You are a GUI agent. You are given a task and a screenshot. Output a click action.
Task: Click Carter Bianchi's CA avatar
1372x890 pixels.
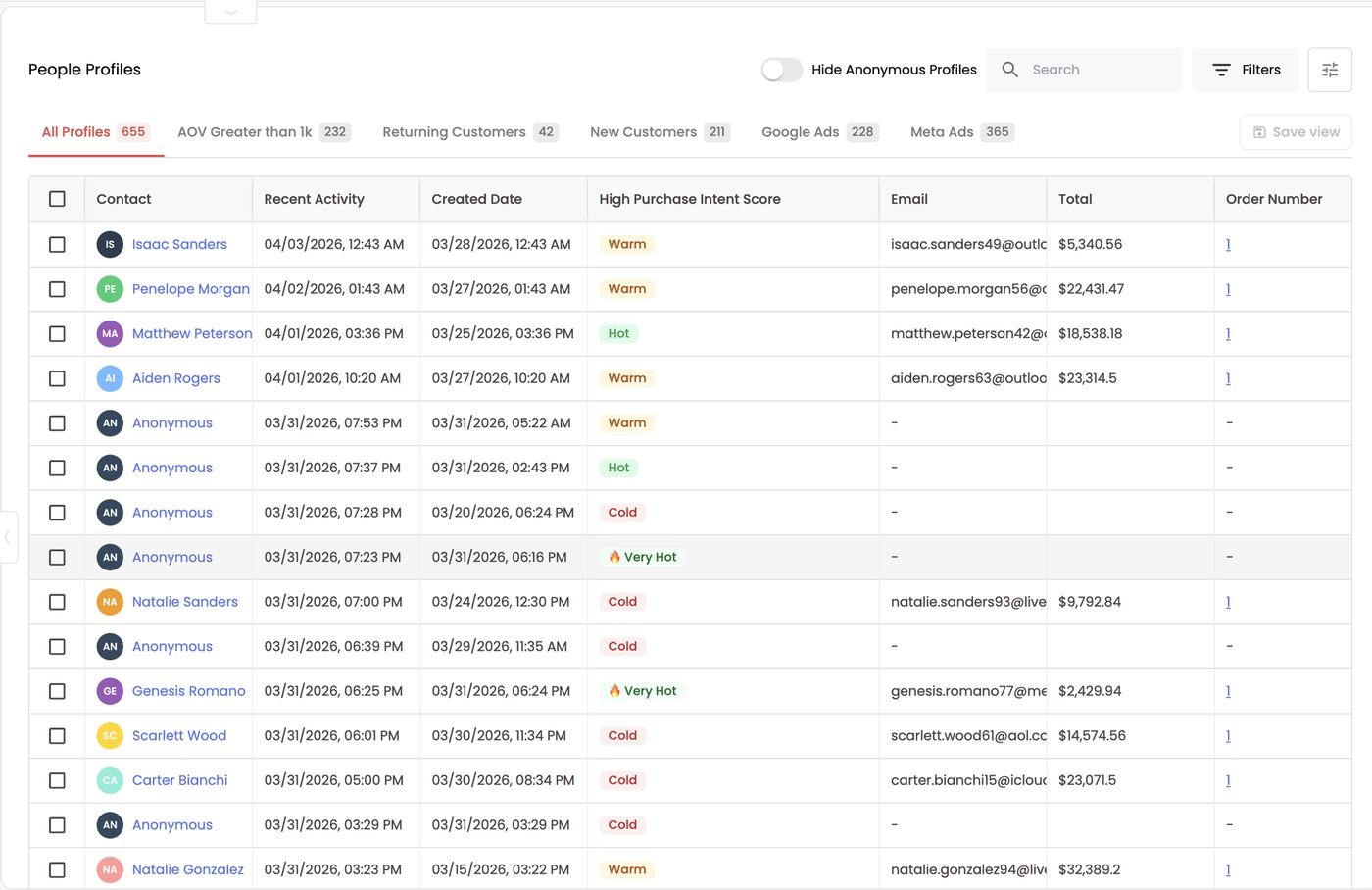pyautogui.click(x=110, y=780)
